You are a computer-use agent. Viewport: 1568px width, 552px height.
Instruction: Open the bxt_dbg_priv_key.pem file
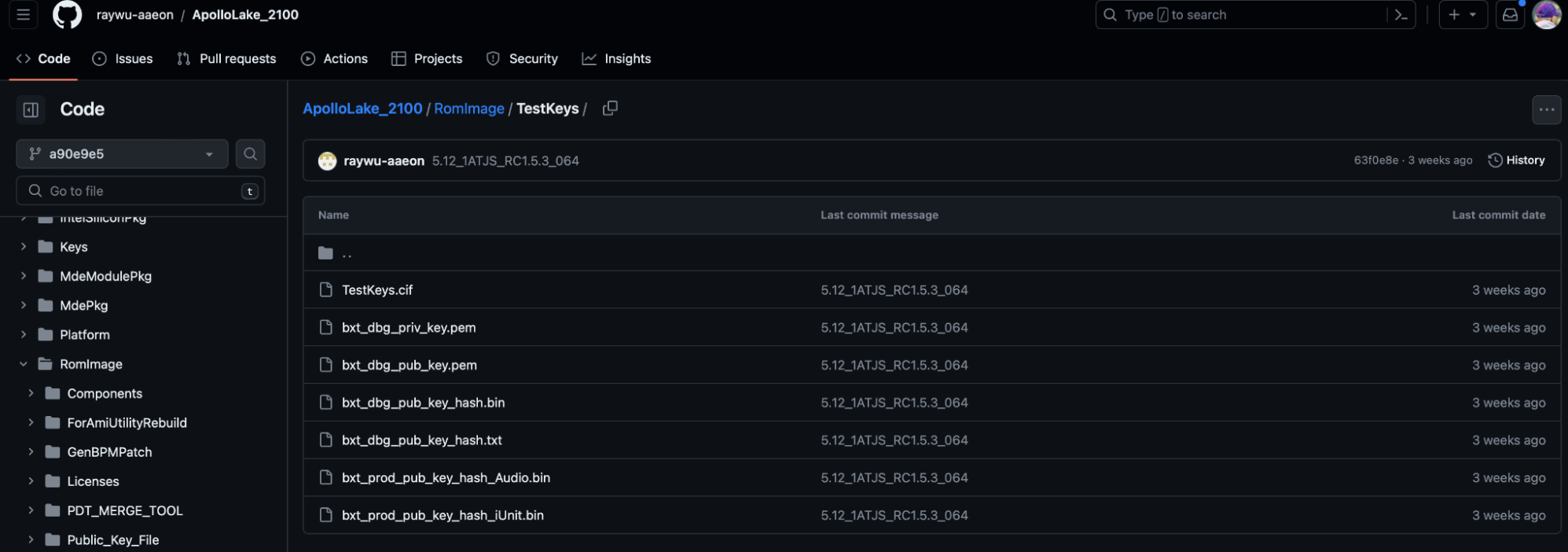pyautogui.click(x=409, y=327)
